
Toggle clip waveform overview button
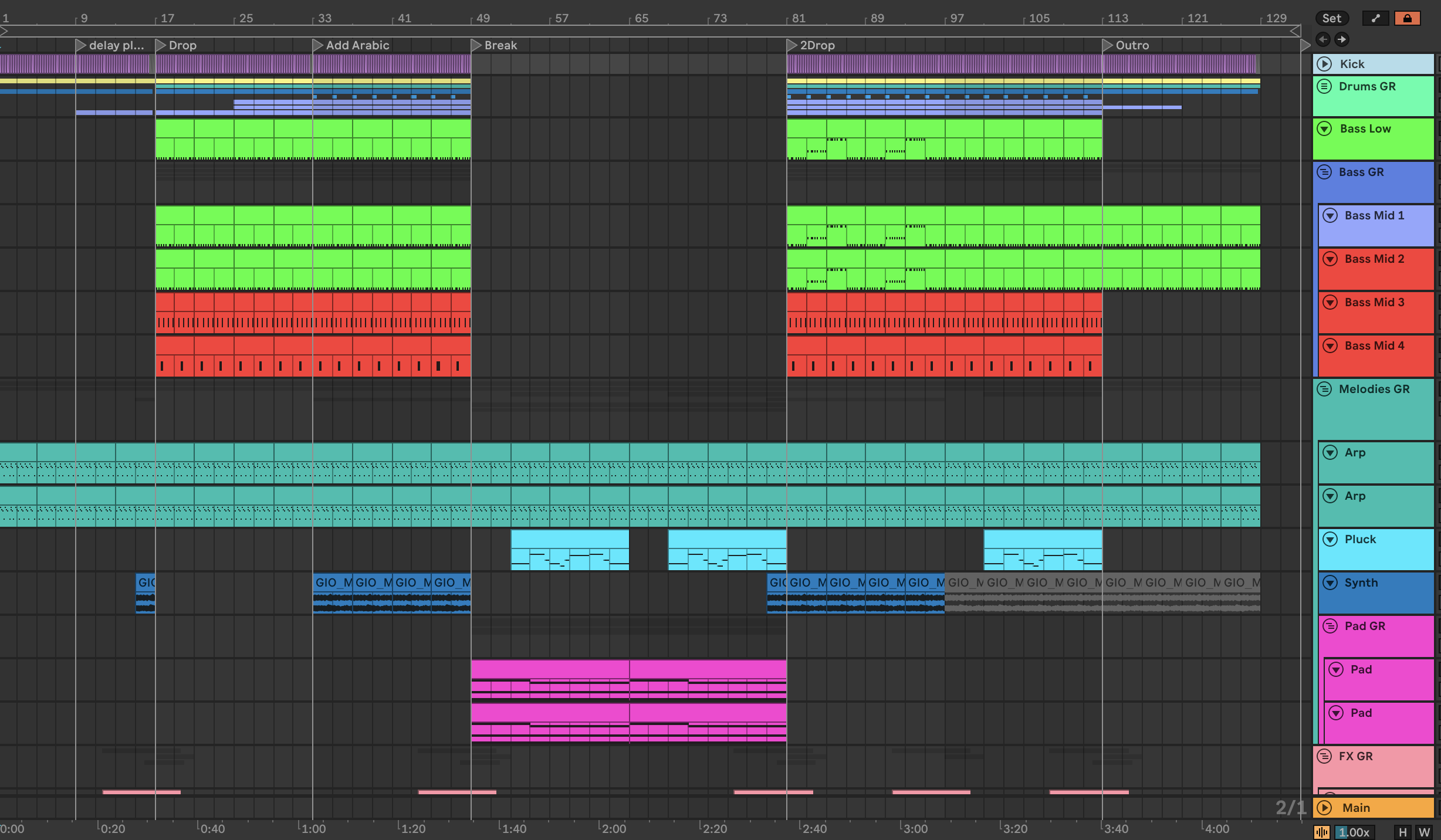point(1321,832)
